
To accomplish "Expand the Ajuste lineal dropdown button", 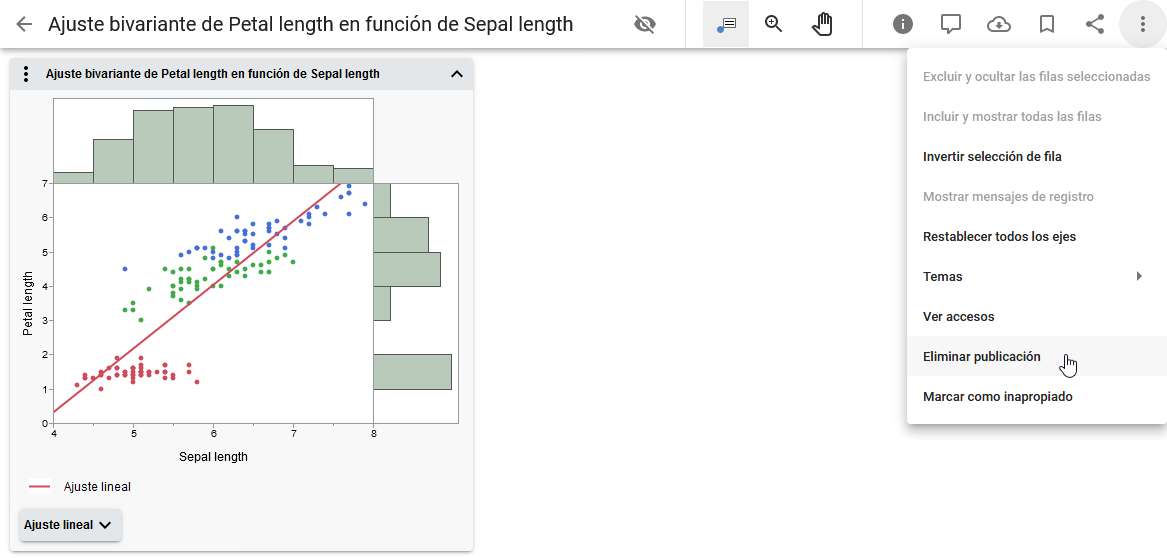I will click(x=70, y=525).
